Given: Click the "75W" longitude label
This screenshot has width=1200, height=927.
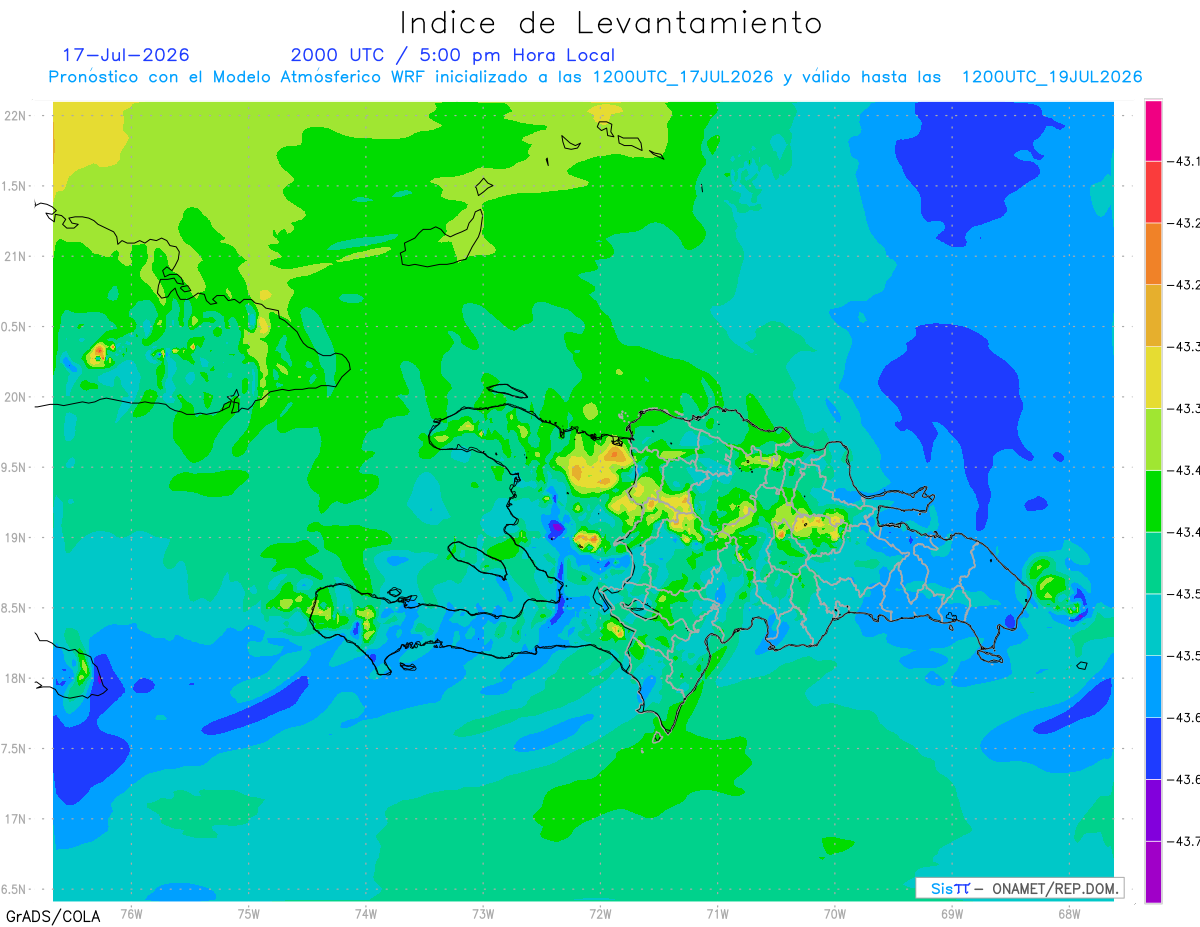Looking at the screenshot, I should click(249, 913).
